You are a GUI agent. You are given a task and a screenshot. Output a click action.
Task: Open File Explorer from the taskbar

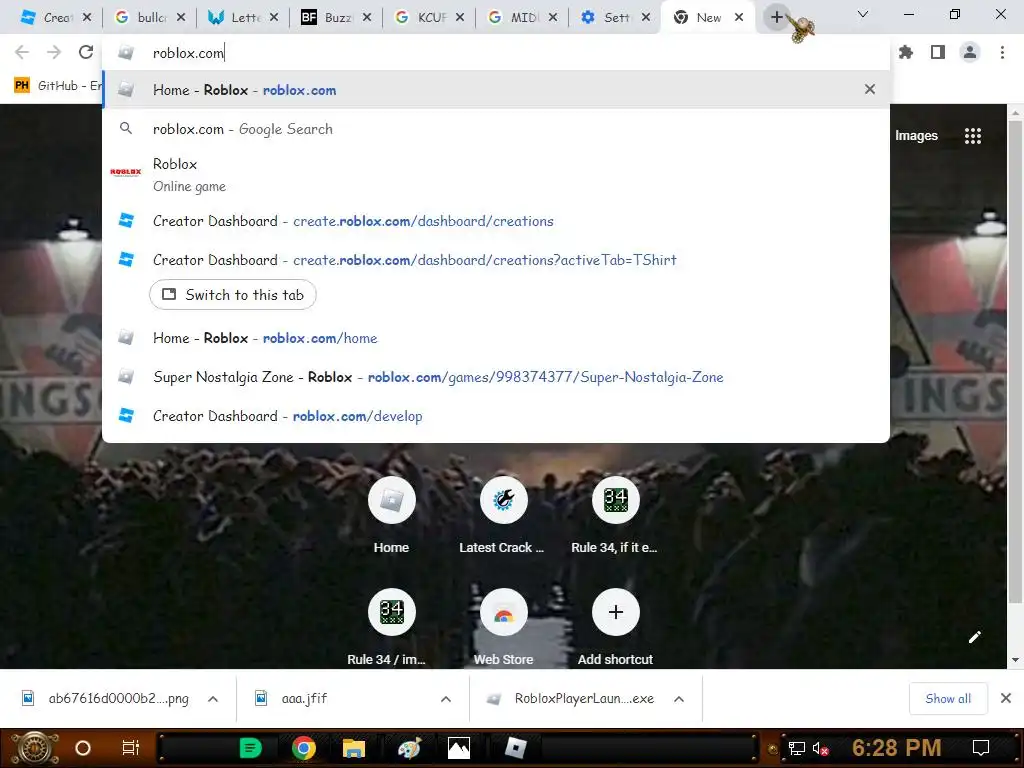pos(353,748)
